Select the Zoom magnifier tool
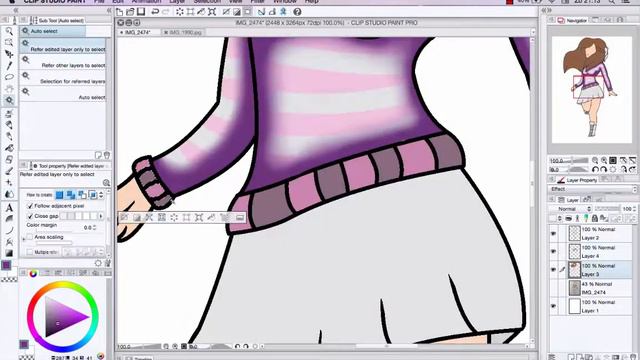Viewport: 640px width, 360px height. [x=9, y=31]
